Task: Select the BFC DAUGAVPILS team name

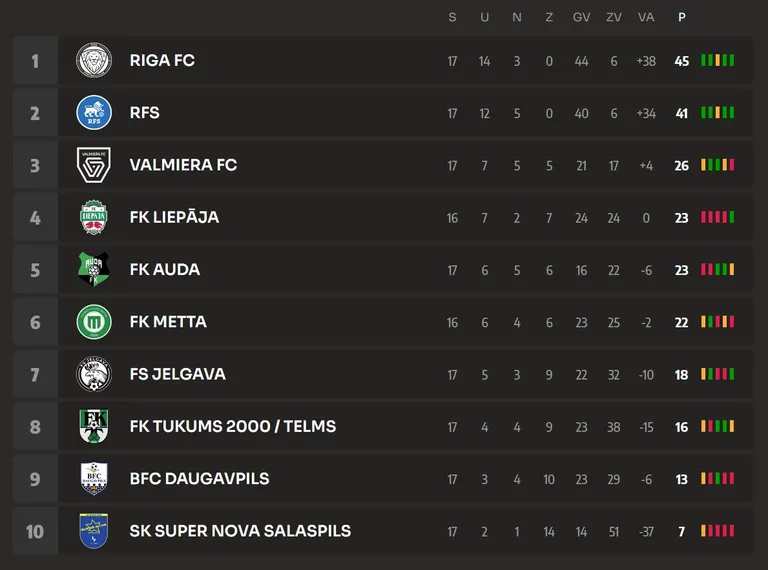Action: pos(199,478)
